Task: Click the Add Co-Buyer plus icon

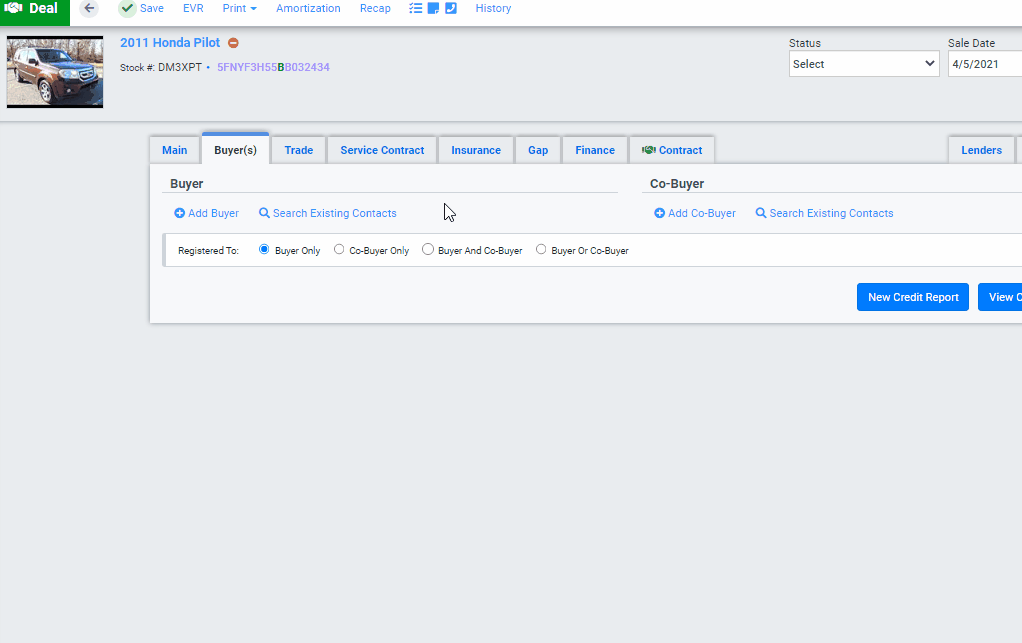Action: 660,213
